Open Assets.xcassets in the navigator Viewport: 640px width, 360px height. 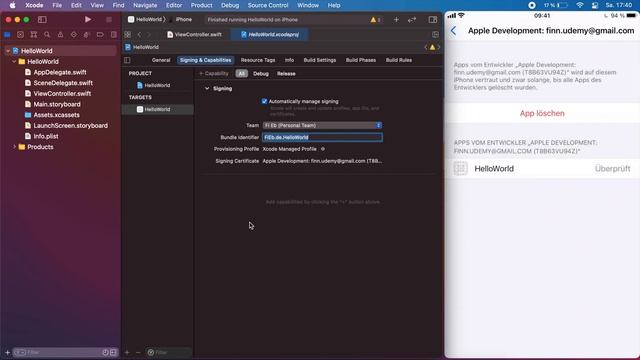point(56,115)
